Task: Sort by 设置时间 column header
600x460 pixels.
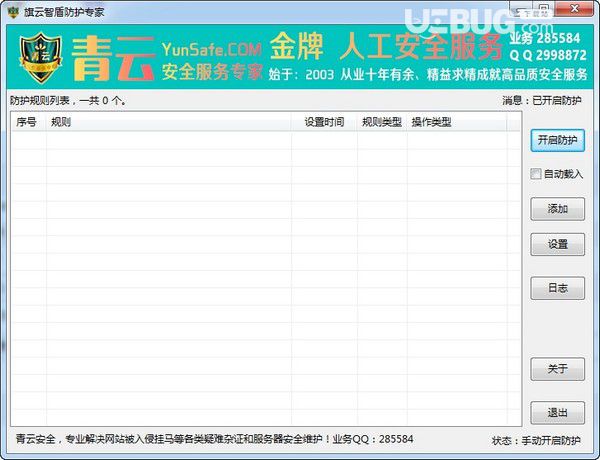Action: [x=324, y=122]
